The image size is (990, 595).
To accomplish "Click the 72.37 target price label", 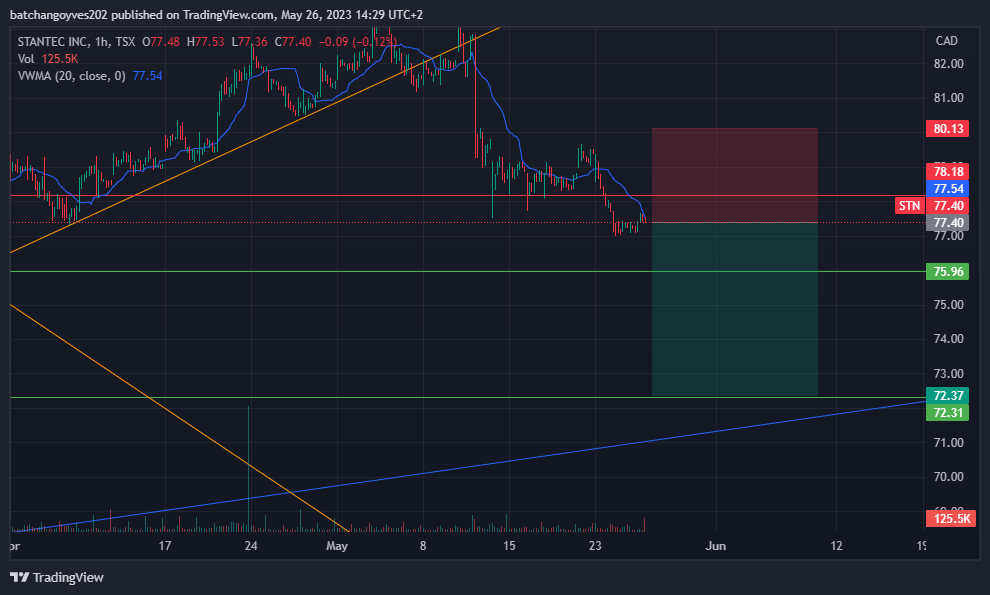I will point(947,395).
